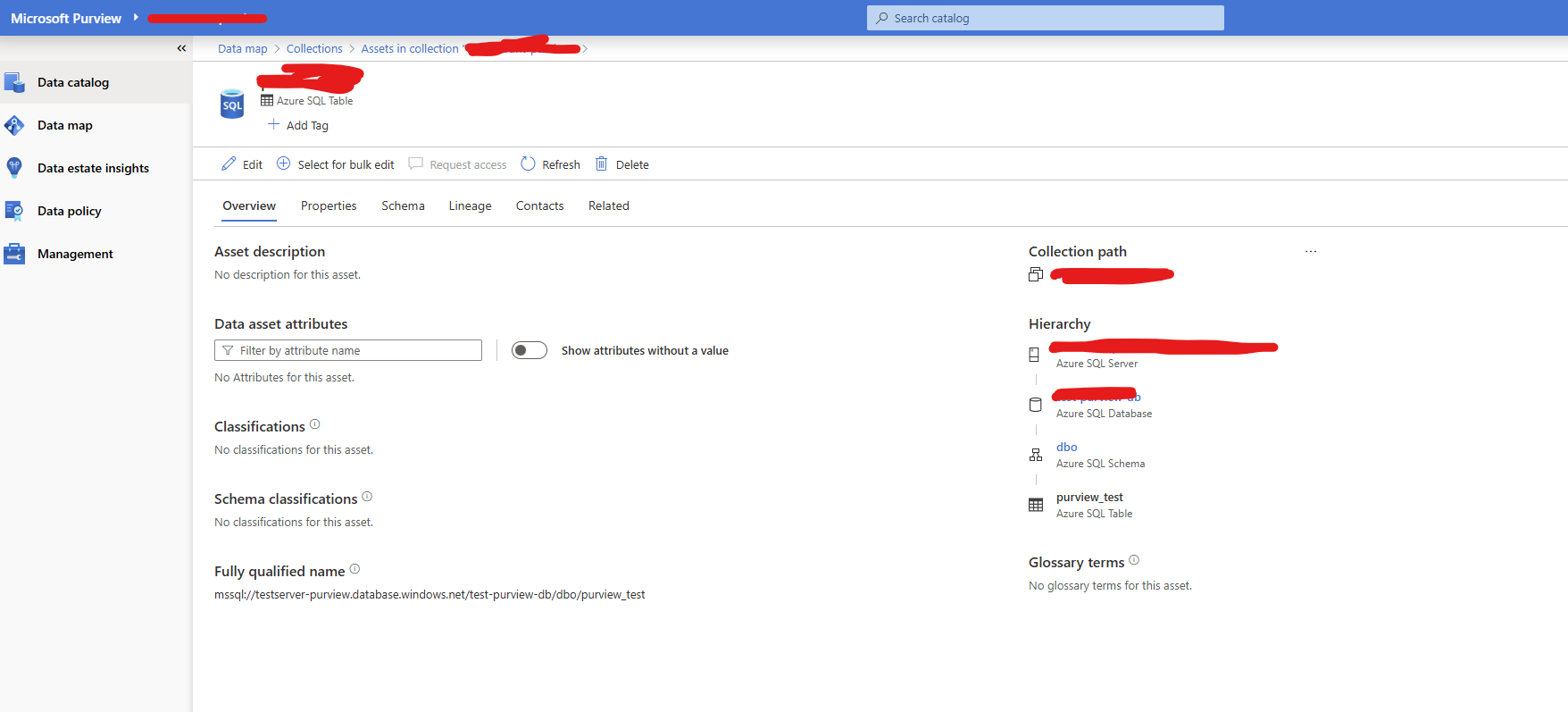1568x712 pixels.
Task: Click the Data estate insights lightbulb icon
Action: [14, 168]
